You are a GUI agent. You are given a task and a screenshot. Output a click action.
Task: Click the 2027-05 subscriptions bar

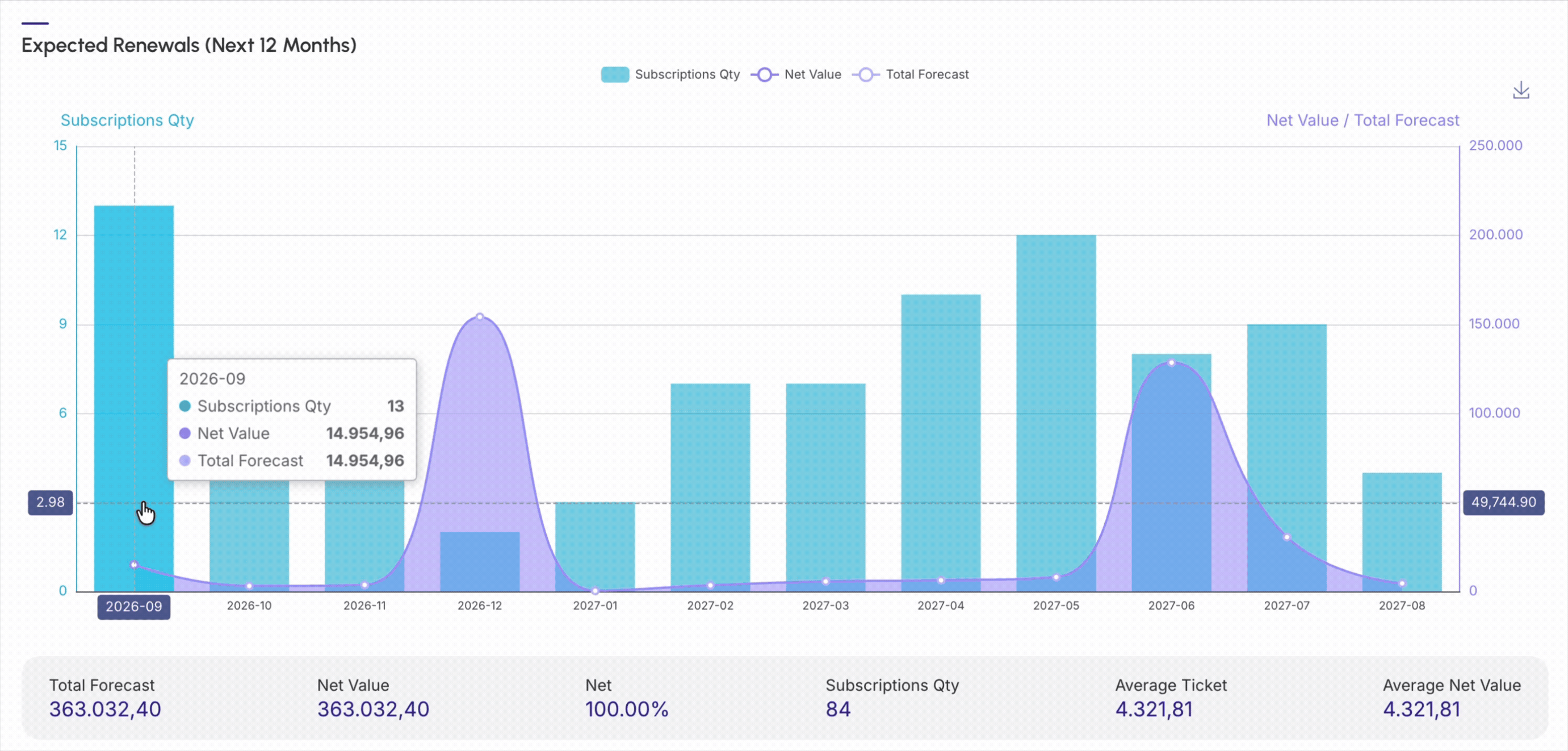click(1056, 413)
